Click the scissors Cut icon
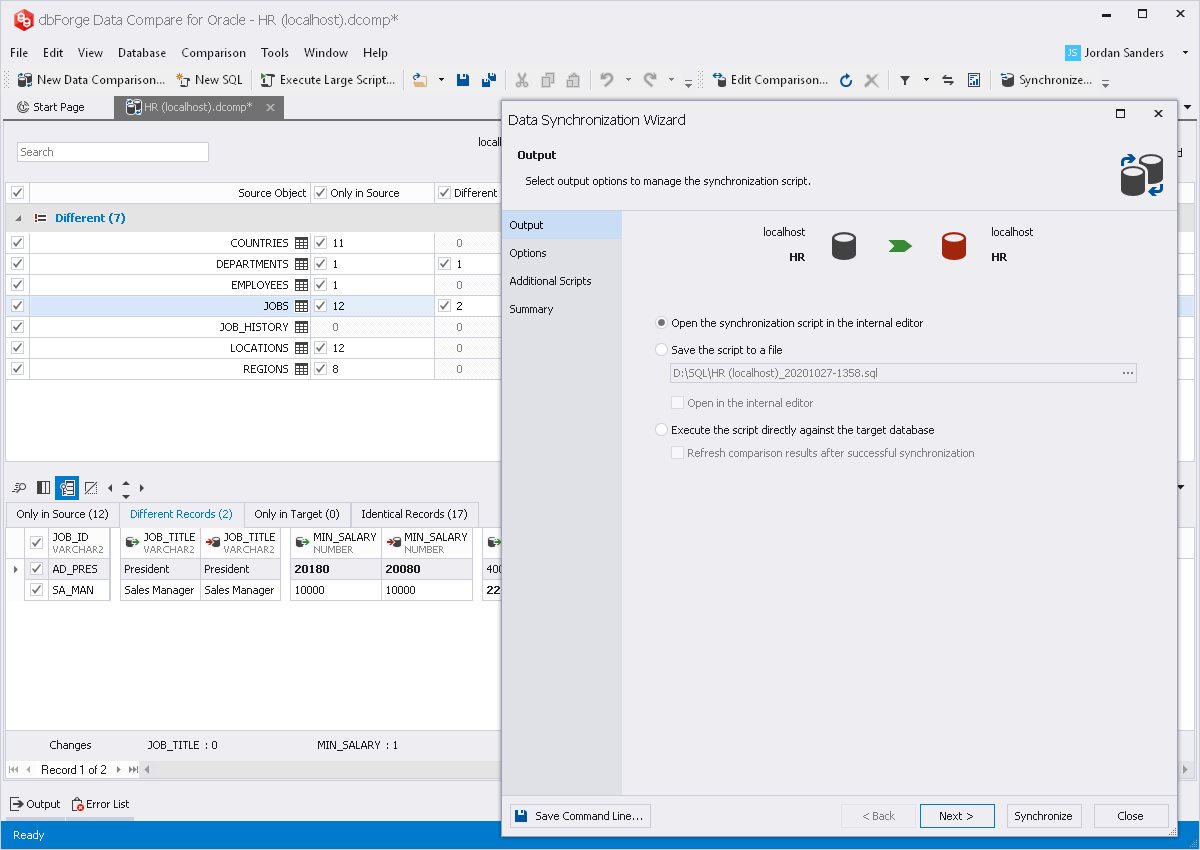Image resolution: width=1200 pixels, height=850 pixels. pos(522,80)
